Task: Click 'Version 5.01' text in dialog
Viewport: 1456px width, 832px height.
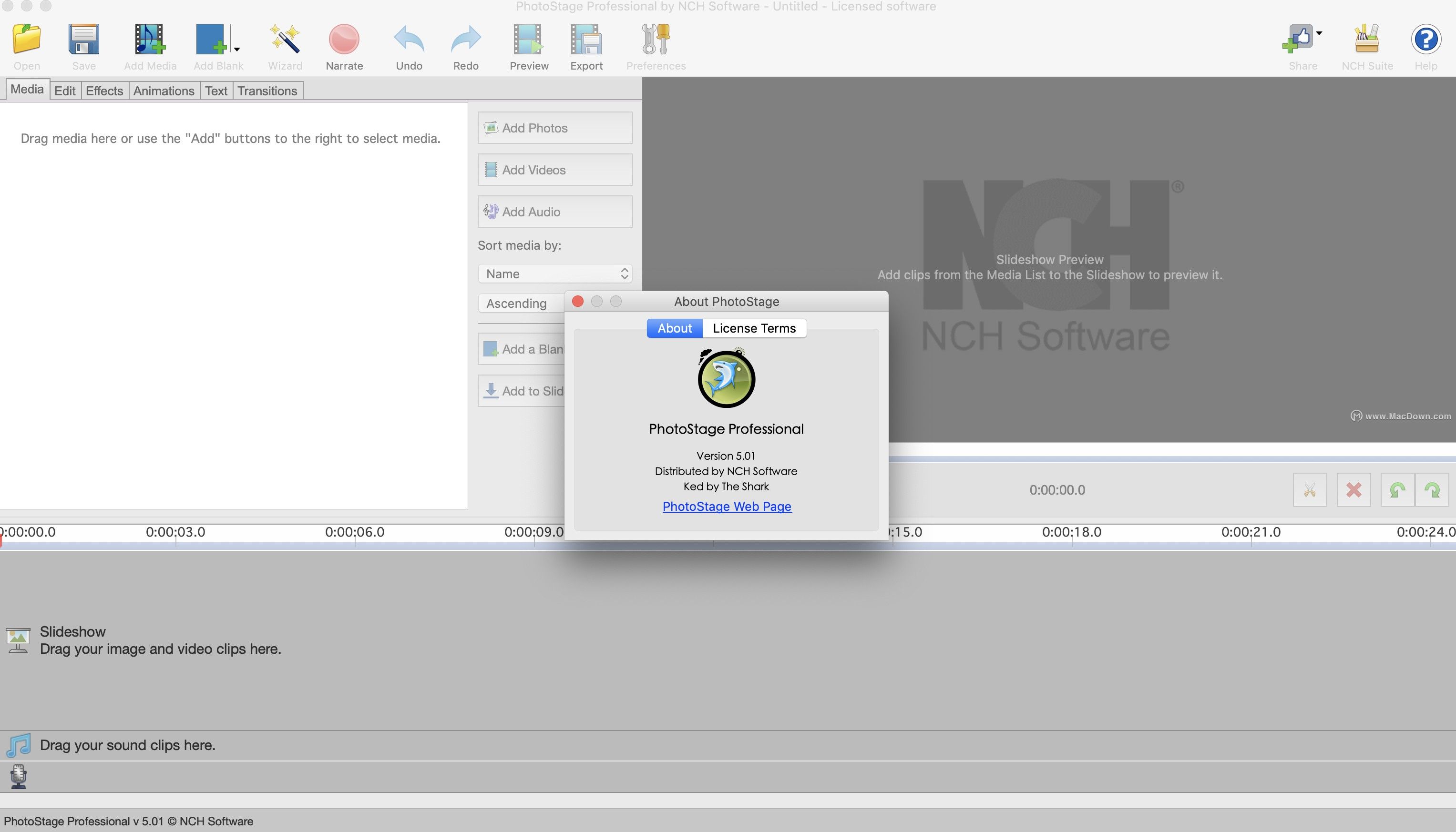Action: (726, 456)
